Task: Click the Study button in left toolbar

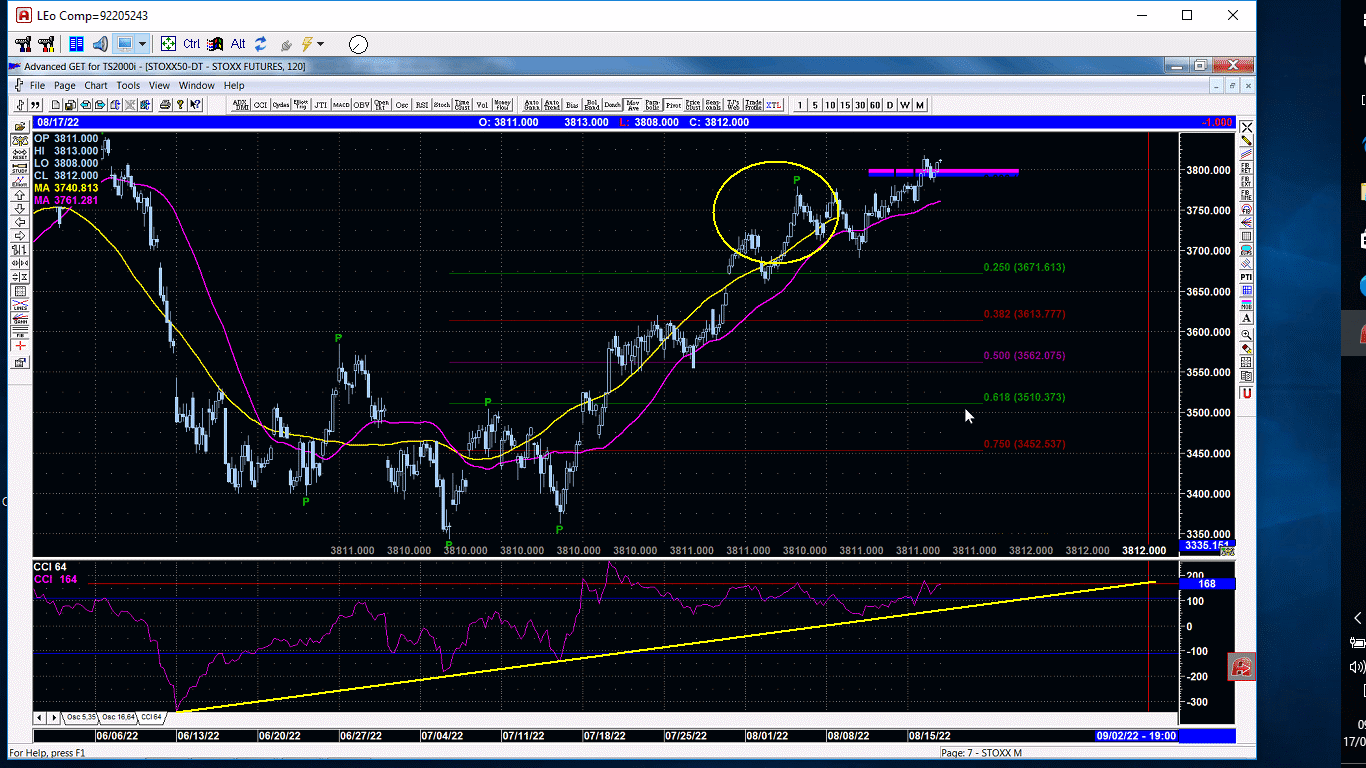Action: [x=20, y=168]
